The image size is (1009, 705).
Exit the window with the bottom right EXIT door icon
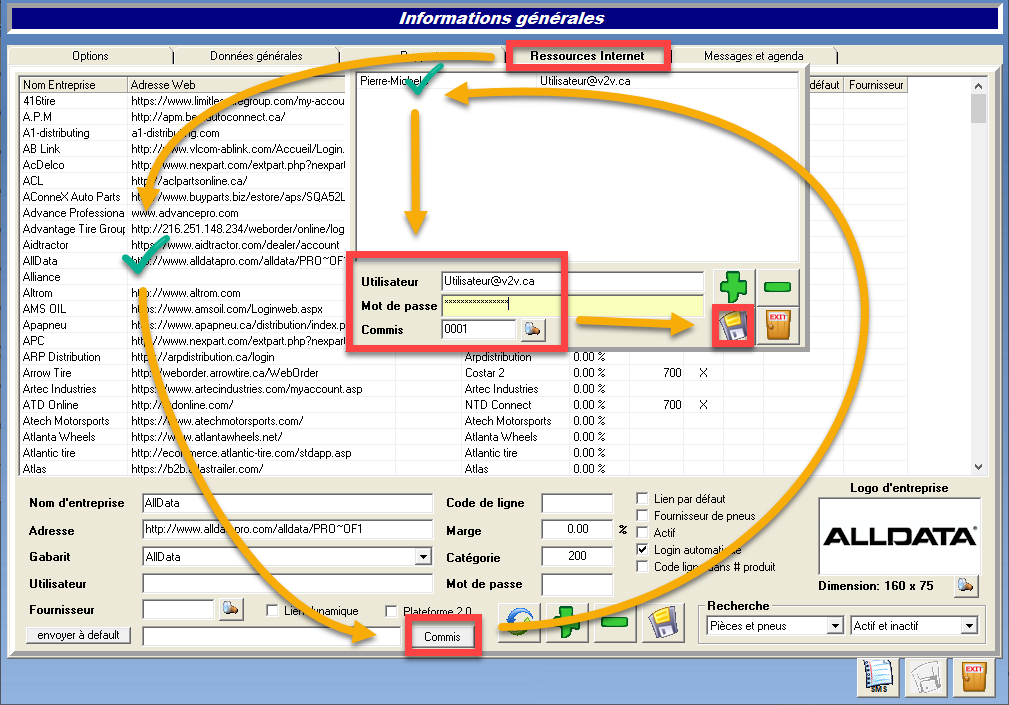point(974,677)
